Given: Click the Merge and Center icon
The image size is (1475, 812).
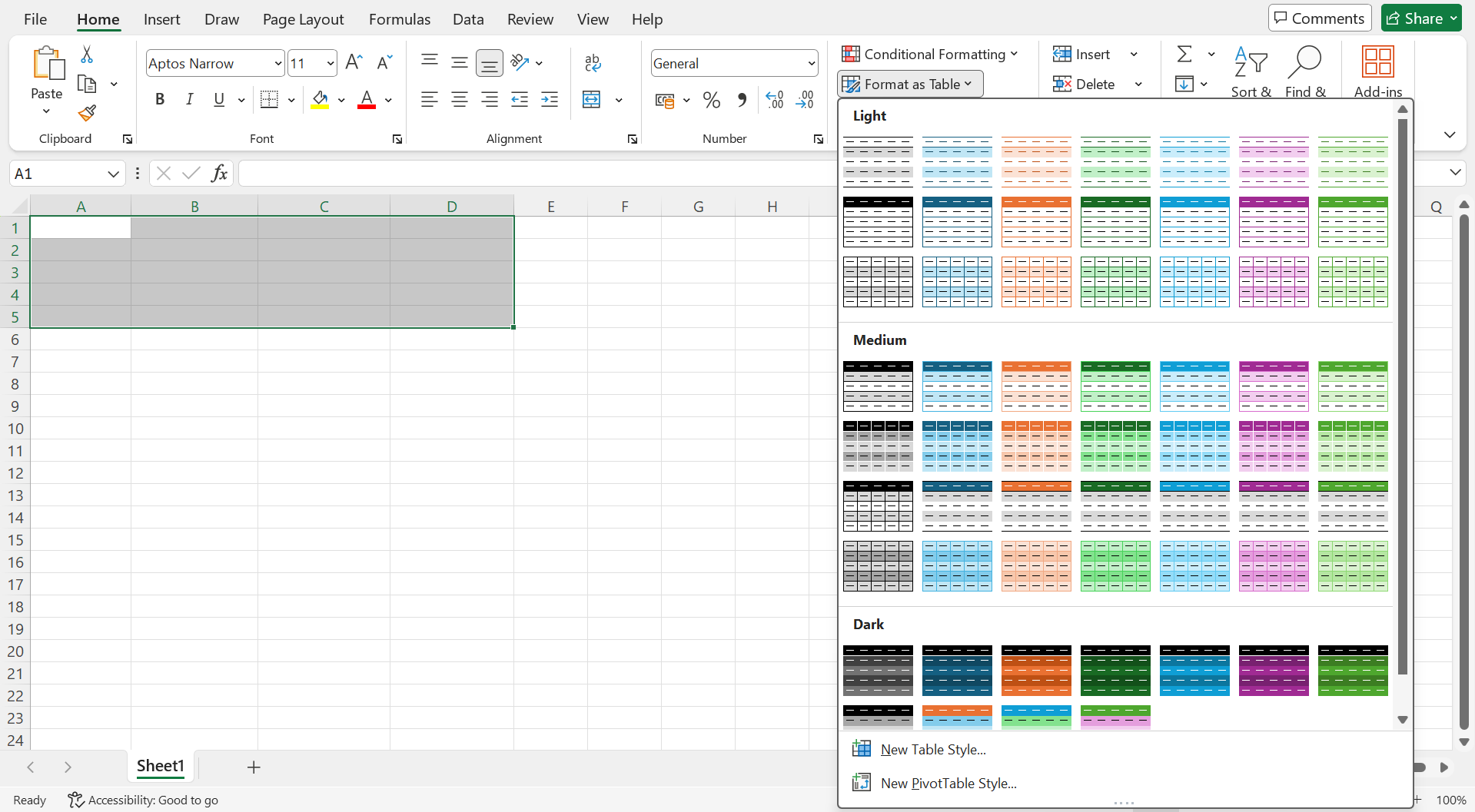Looking at the screenshot, I should click(592, 100).
